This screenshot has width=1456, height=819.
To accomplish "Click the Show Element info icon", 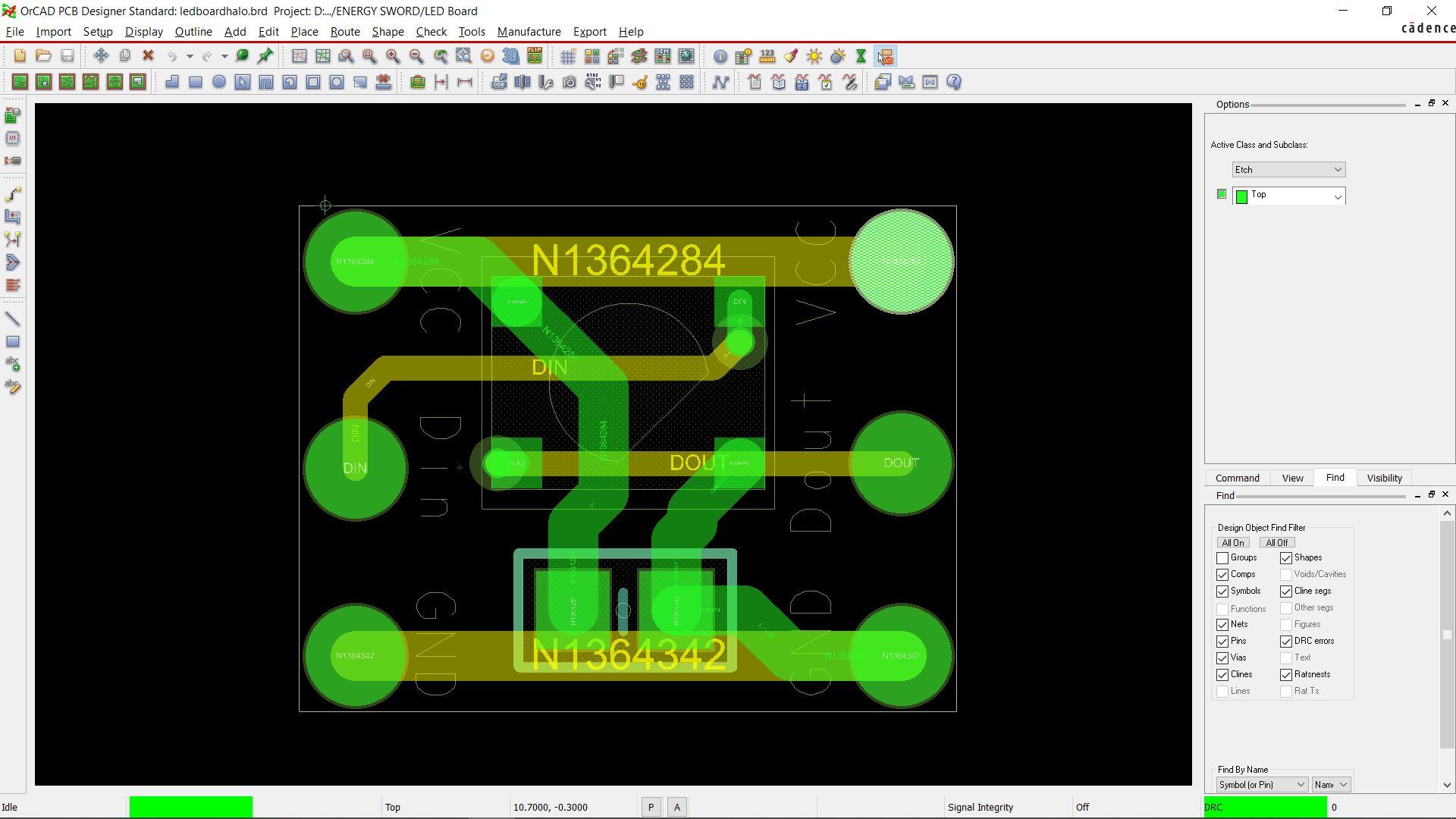I will pos(720,56).
